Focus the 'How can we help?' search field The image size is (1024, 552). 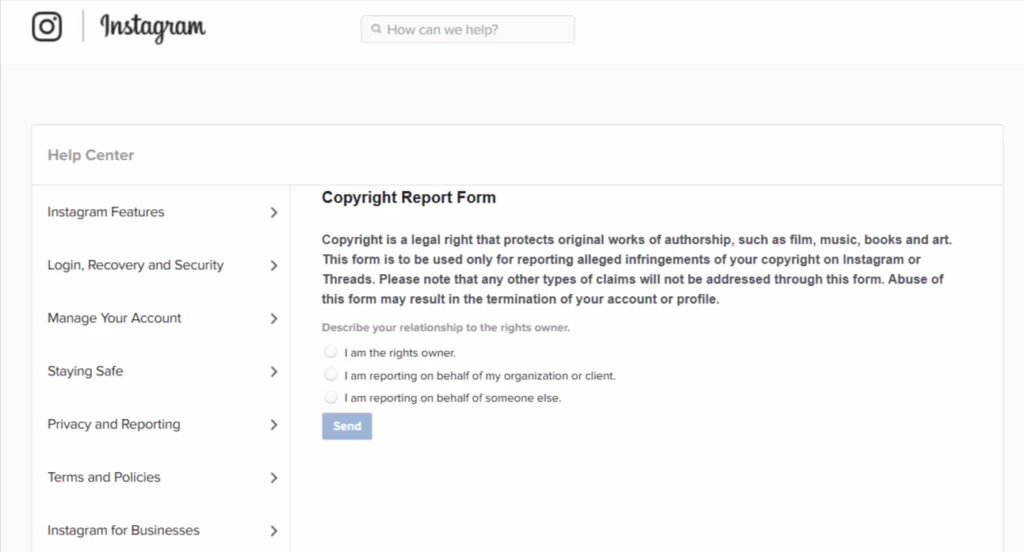pyautogui.click(x=468, y=29)
